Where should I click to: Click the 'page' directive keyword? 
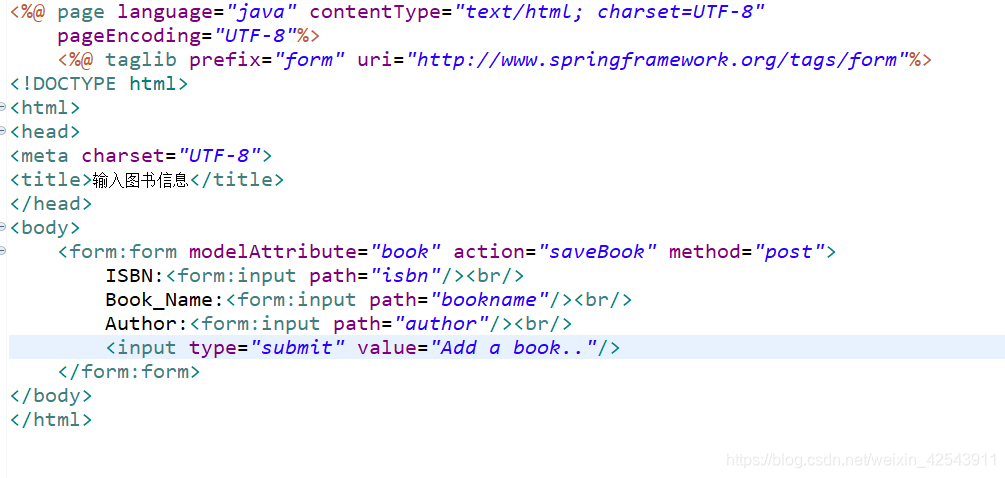pyautogui.click(x=81, y=12)
